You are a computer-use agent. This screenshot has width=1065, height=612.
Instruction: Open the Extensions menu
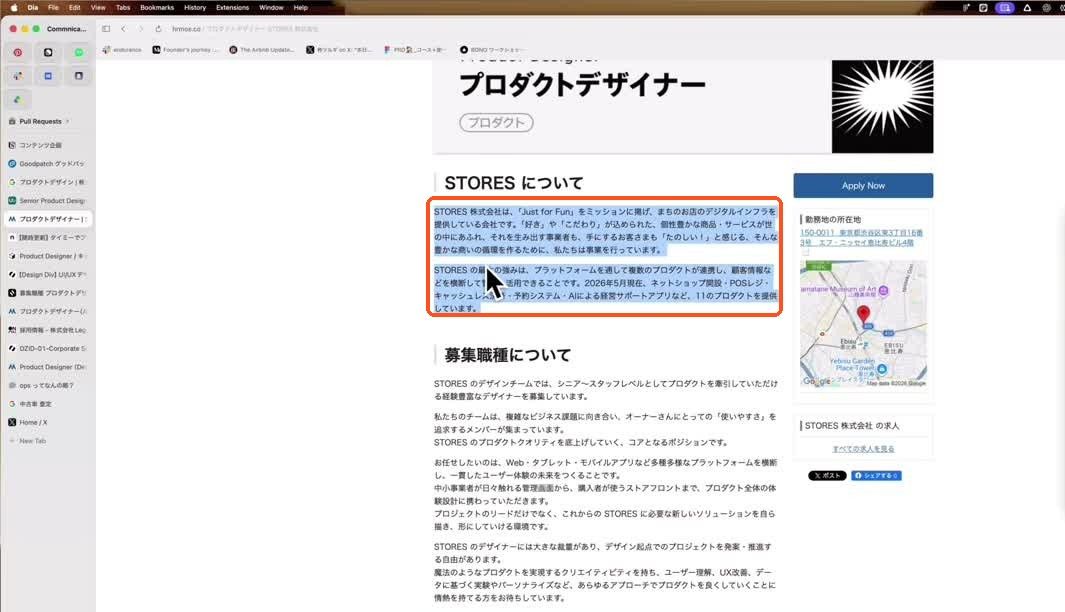(x=232, y=7)
